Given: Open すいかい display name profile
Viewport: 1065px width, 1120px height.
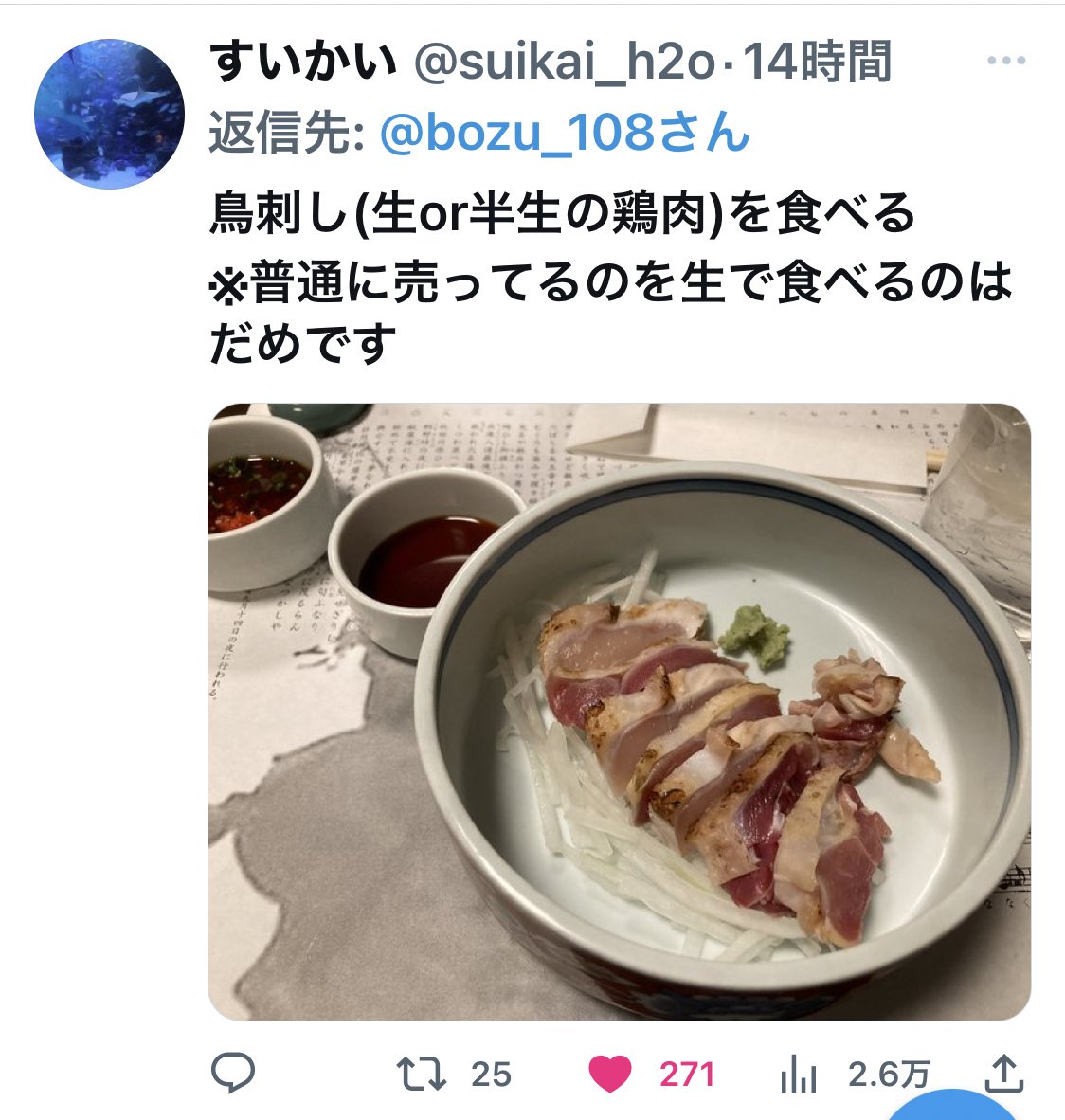Looking at the screenshot, I should 303,62.
